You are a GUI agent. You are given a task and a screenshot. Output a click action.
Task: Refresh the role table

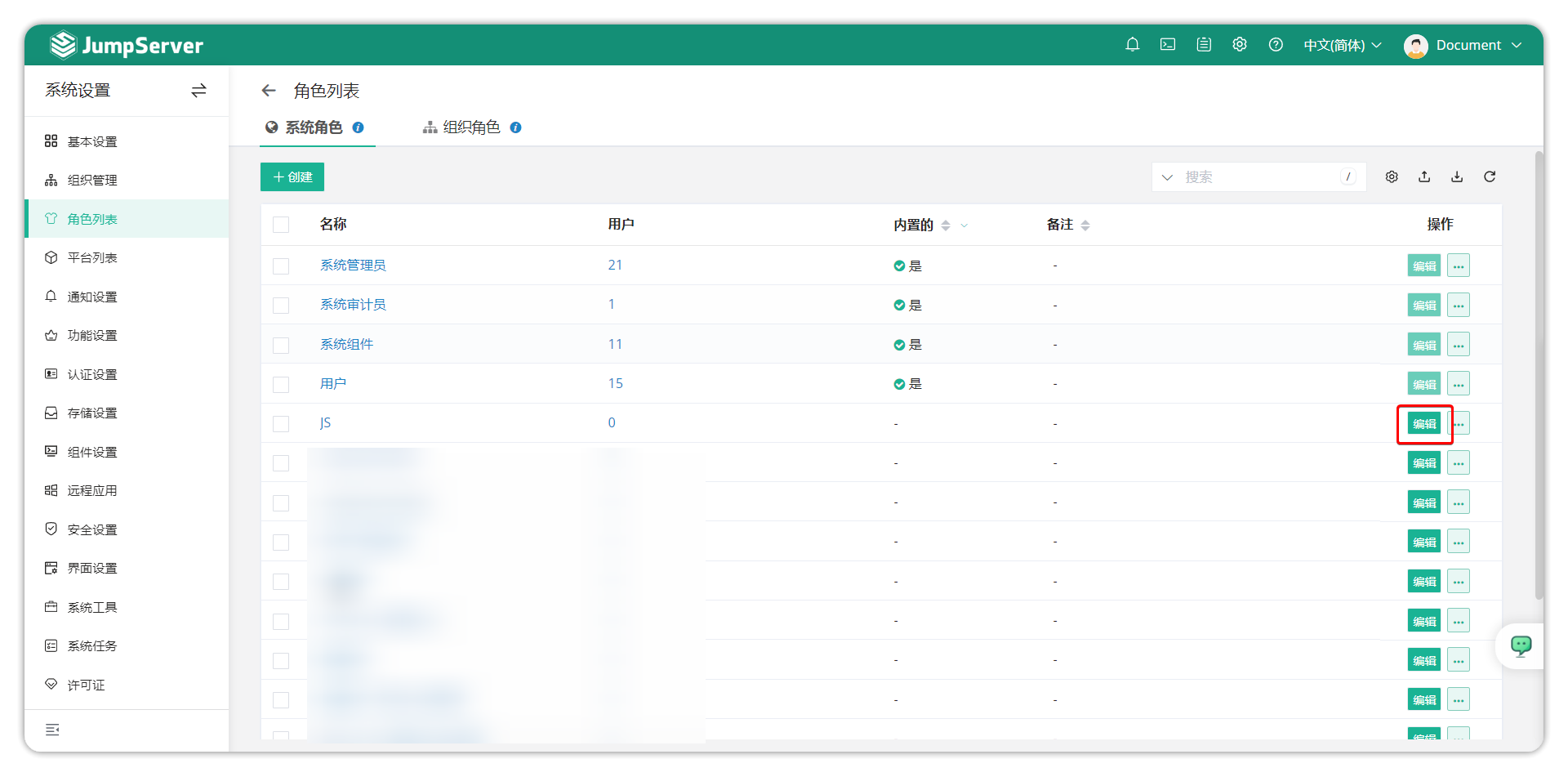[1490, 177]
